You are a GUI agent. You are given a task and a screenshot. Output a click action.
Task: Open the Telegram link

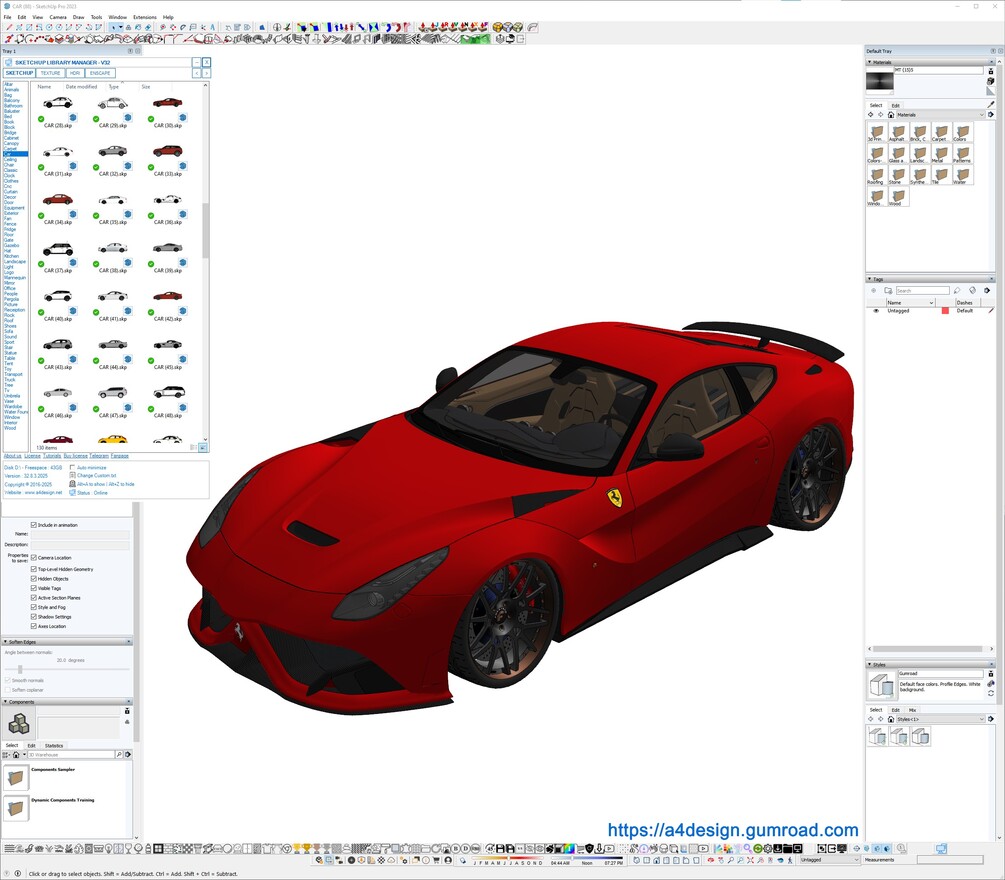tap(99, 456)
